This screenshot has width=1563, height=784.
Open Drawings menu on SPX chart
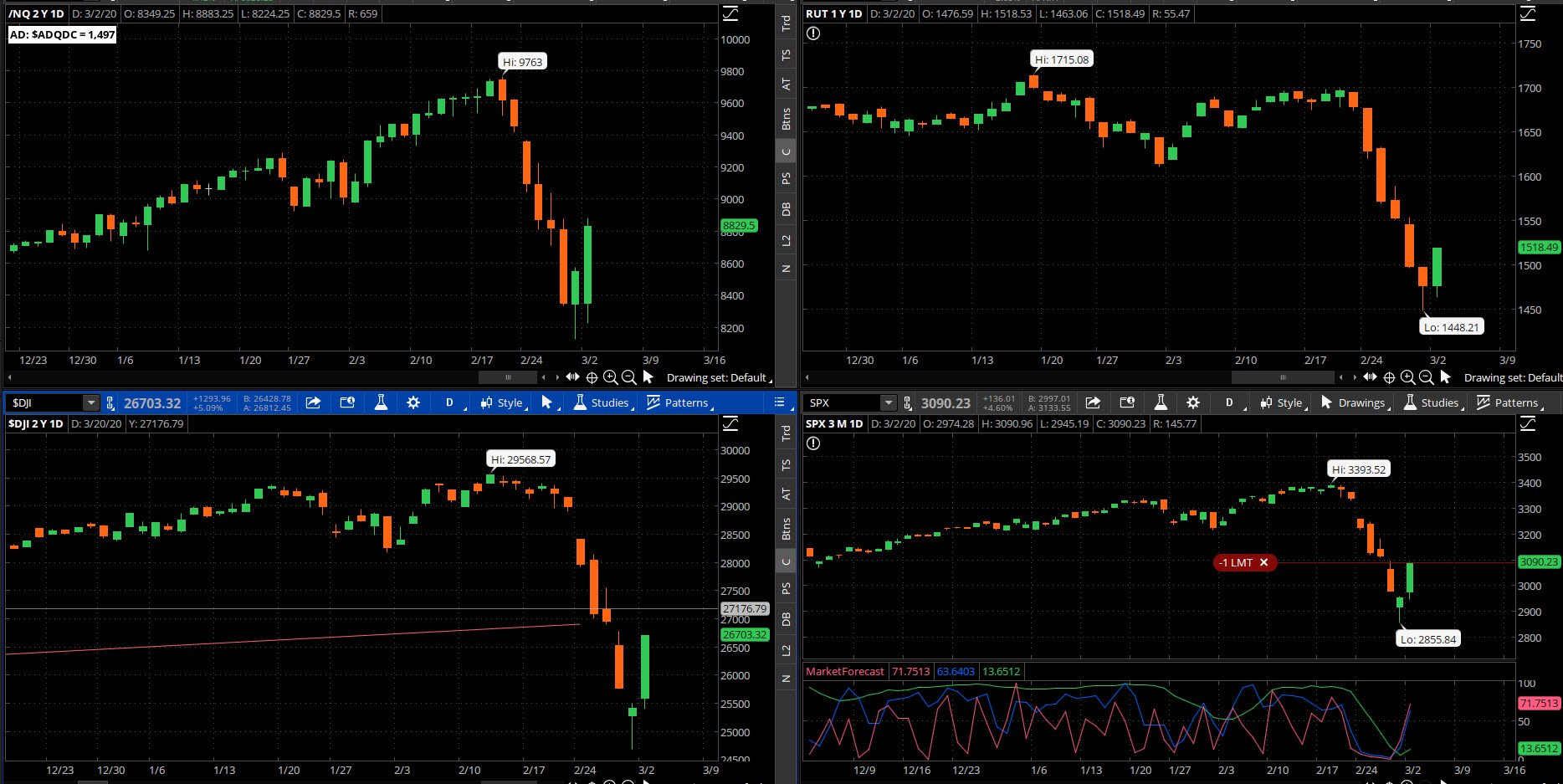click(x=1355, y=402)
